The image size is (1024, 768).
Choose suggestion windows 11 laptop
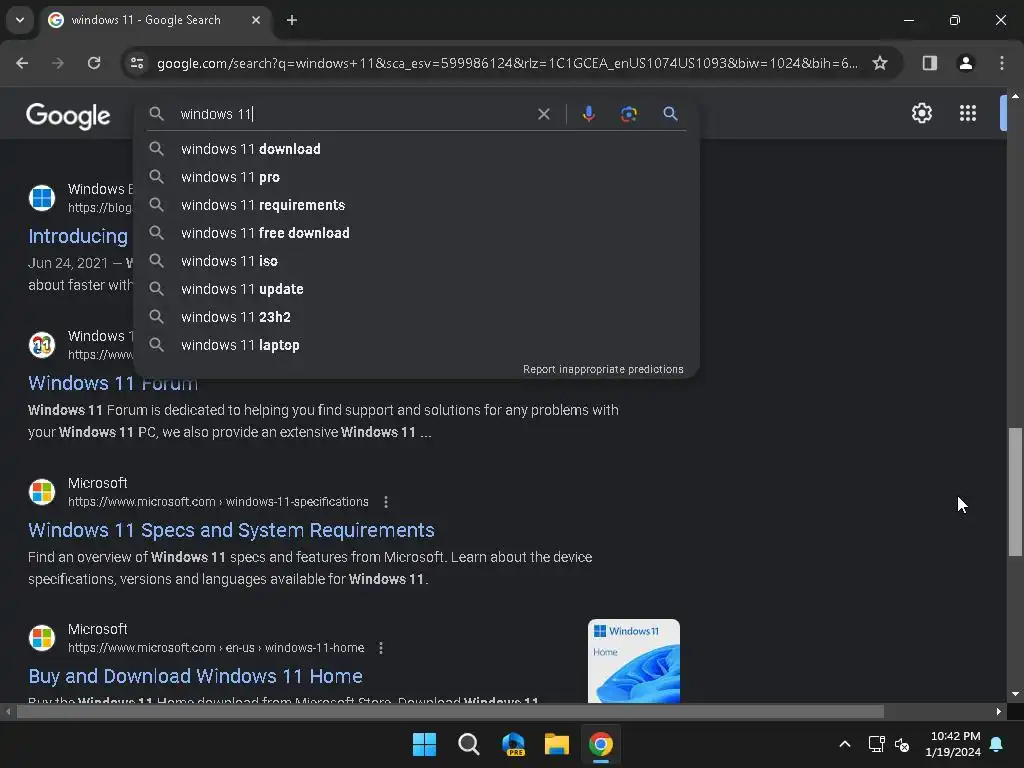(417, 345)
